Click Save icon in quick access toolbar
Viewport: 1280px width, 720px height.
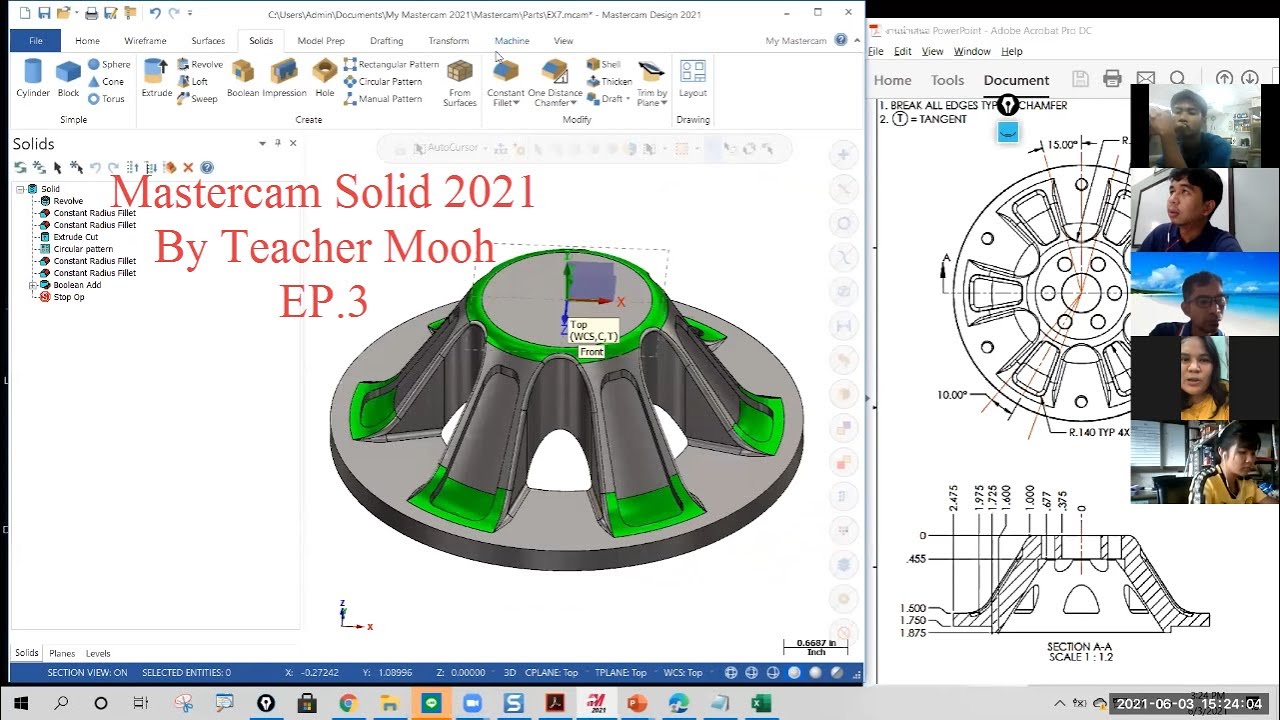point(44,14)
